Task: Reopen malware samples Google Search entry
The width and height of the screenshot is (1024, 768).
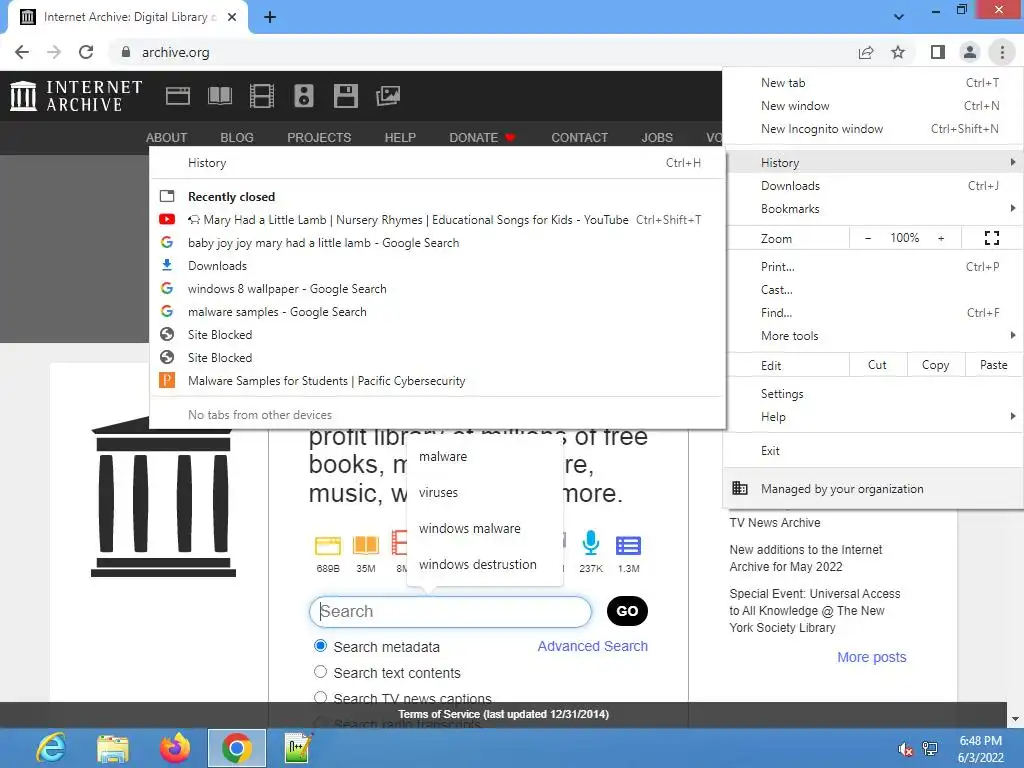Action: tap(438, 312)
